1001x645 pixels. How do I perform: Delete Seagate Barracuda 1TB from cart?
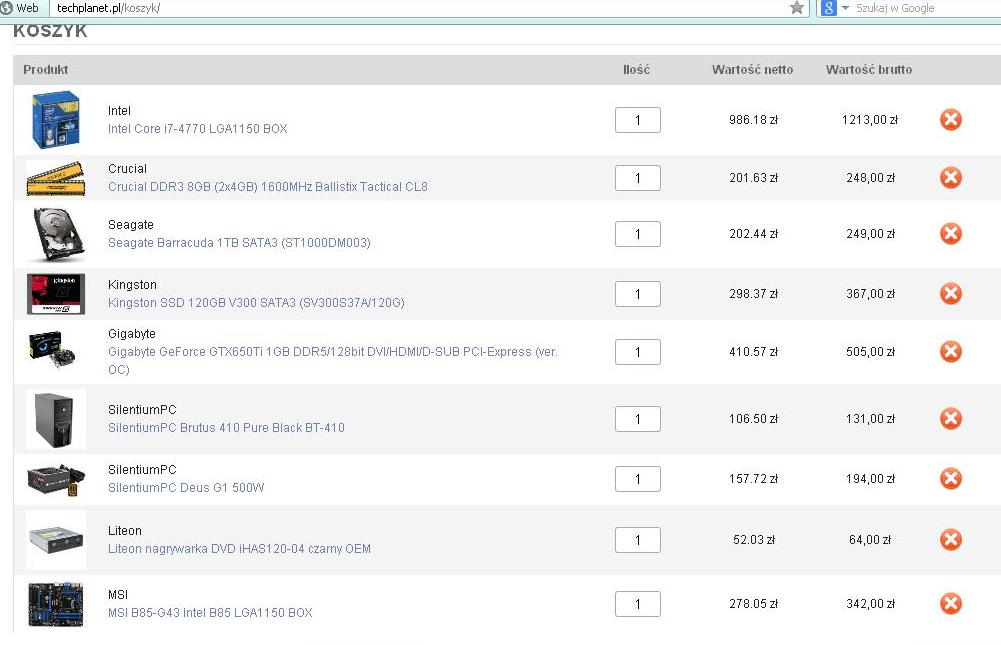[951, 234]
